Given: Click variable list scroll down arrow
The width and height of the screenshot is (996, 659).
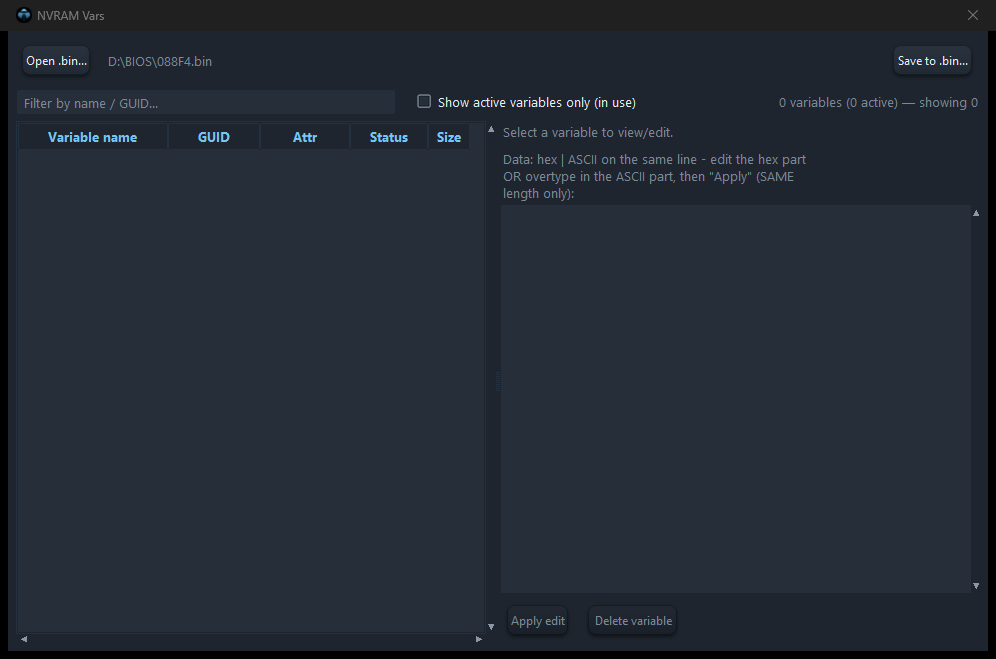Looking at the screenshot, I should point(491,627).
